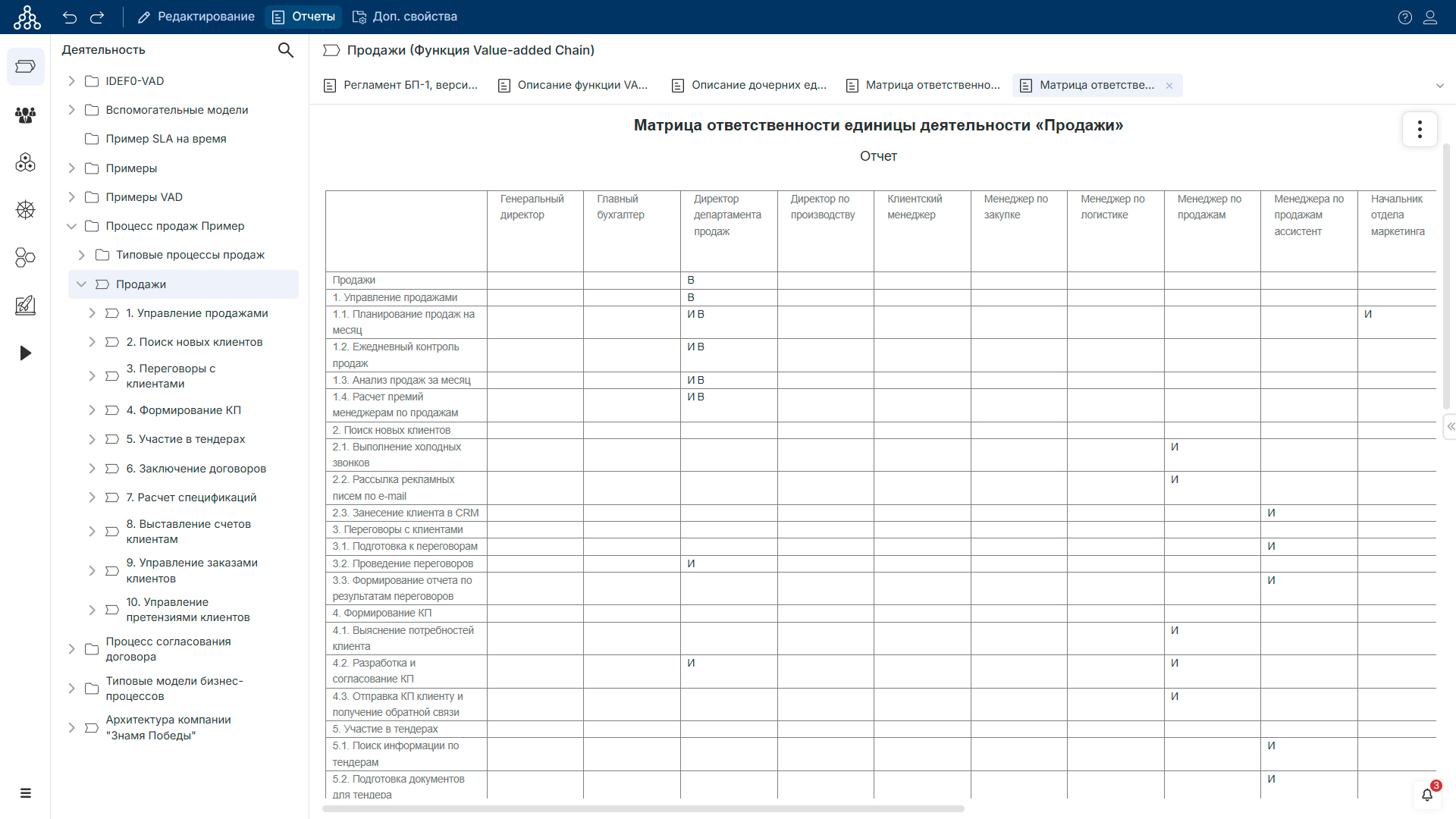Viewport: 1456px width, 819px height.
Task: Open the help question mark icon
Action: tap(1404, 17)
